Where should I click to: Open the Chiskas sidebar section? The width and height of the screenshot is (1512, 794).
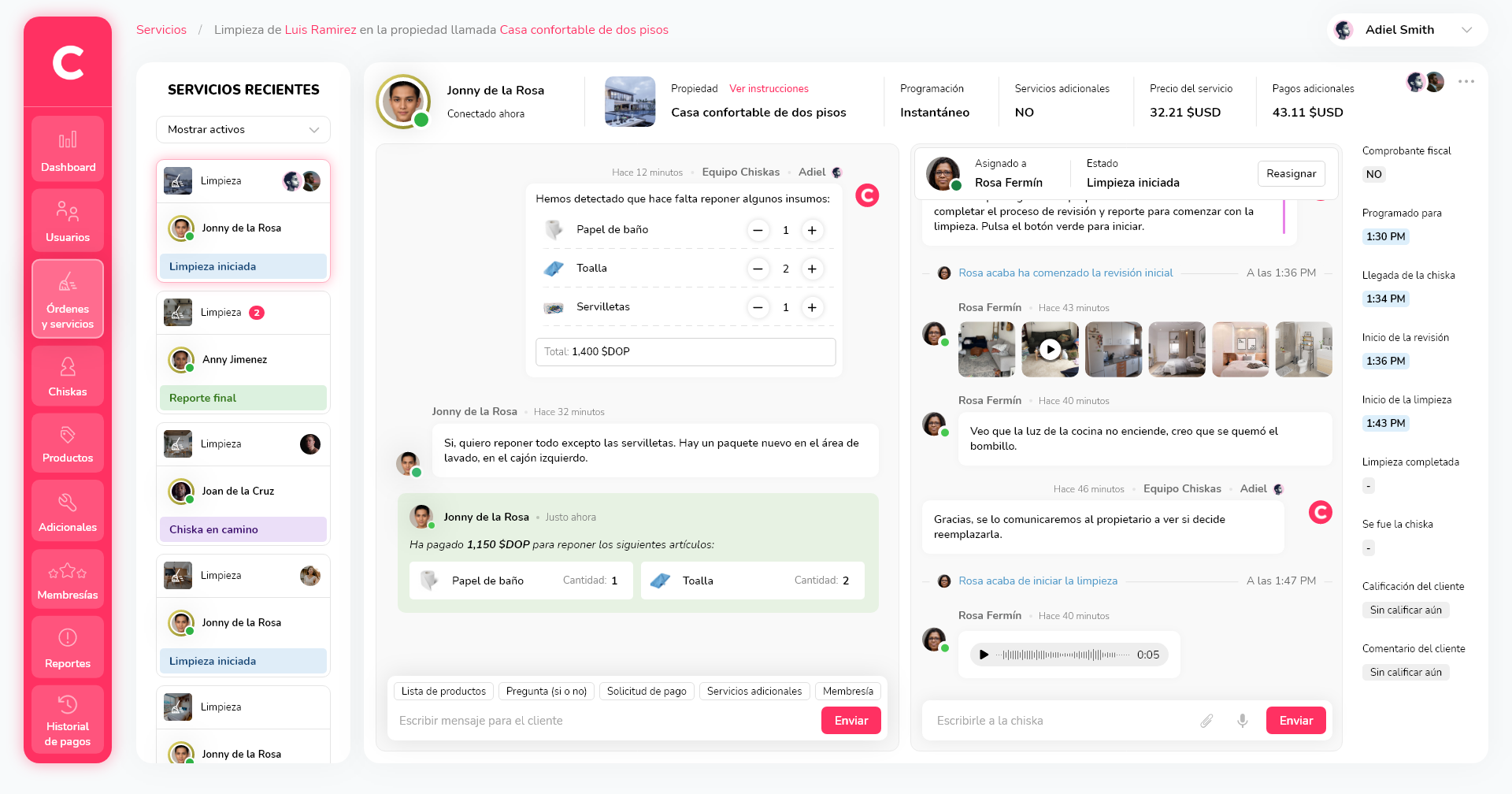[68, 376]
